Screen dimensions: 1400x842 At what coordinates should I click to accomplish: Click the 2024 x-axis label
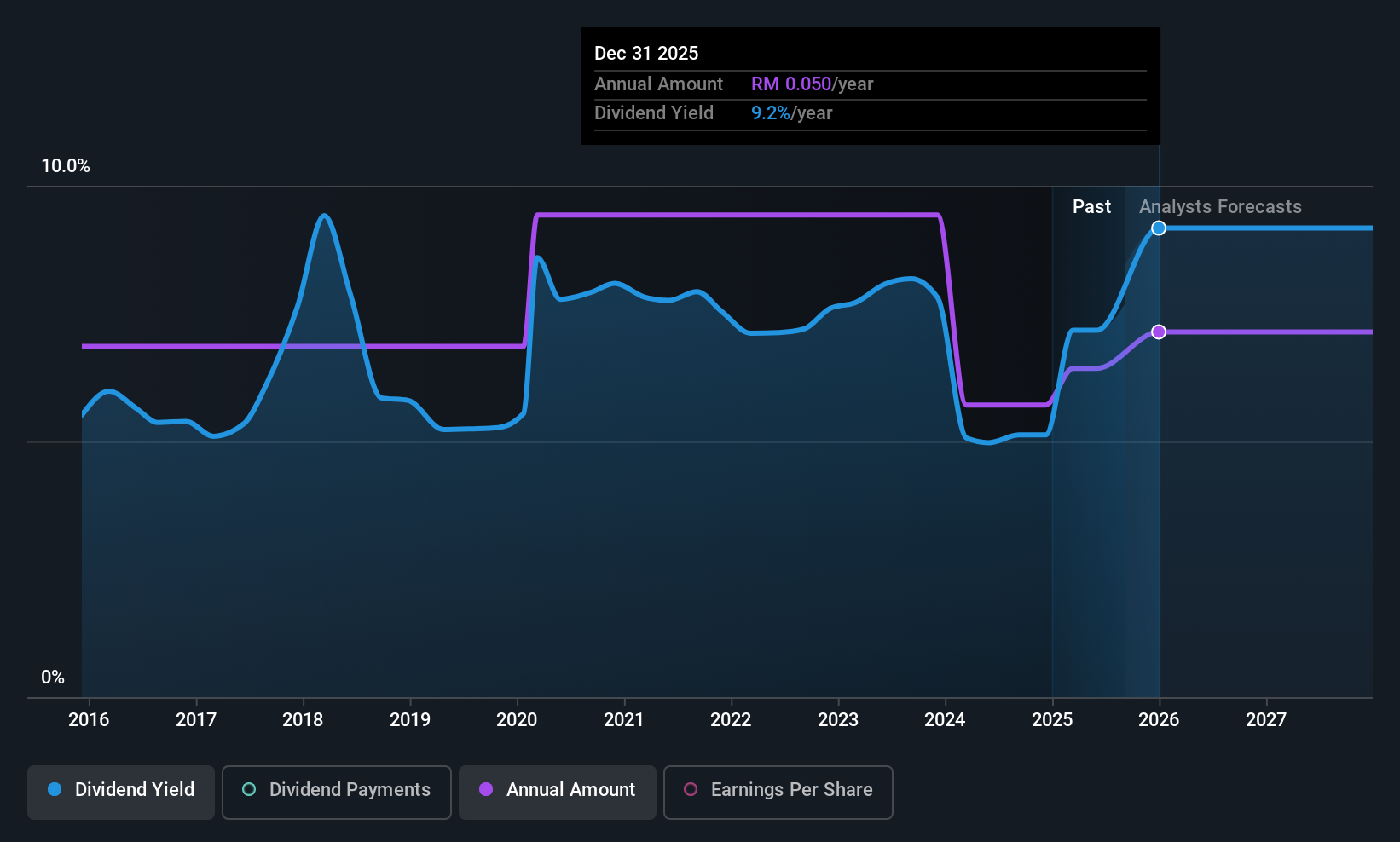945,720
